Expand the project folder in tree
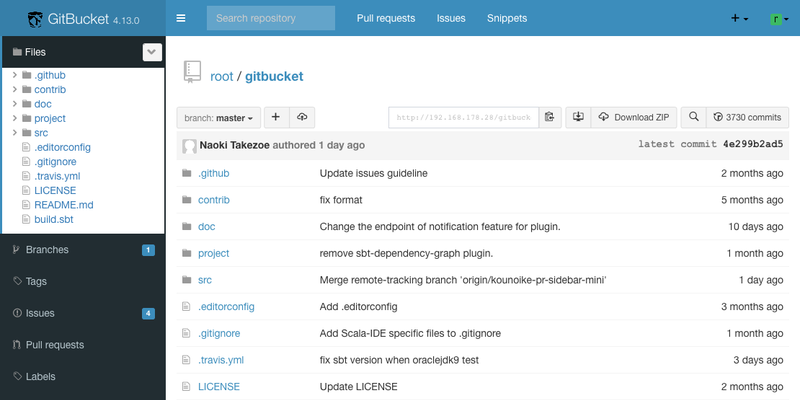This screenshot has height=400, width=800. [x=15, y=118]
